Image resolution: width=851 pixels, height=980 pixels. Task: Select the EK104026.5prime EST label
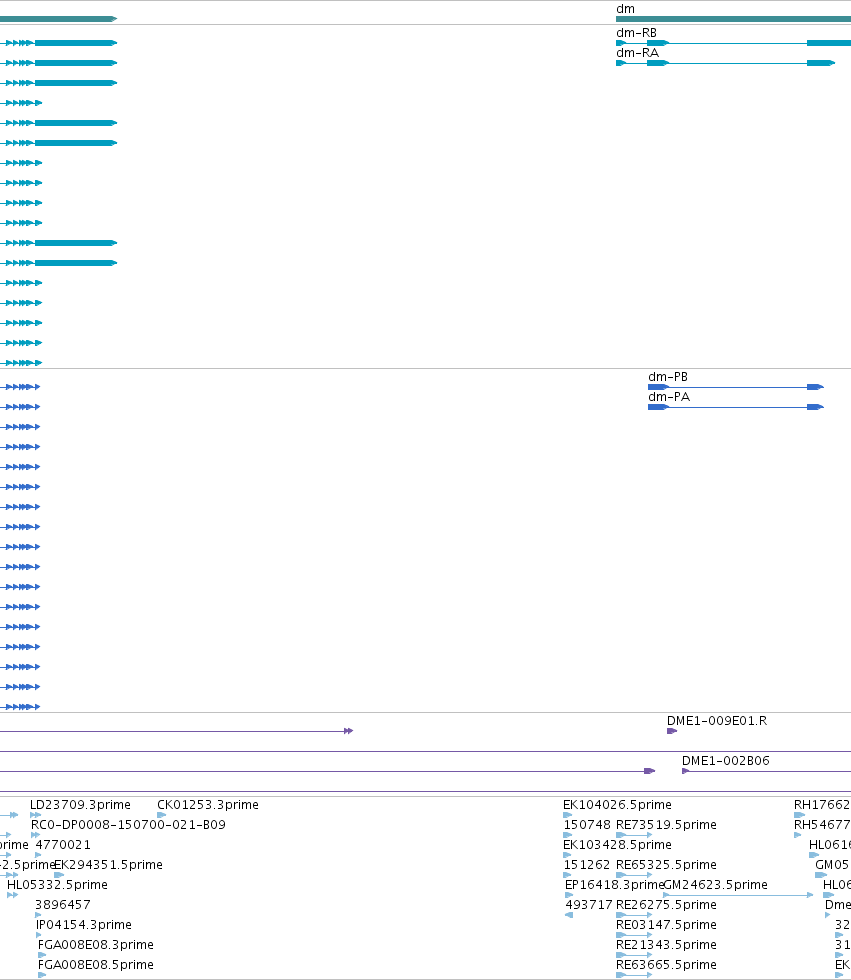click(617, 804)
